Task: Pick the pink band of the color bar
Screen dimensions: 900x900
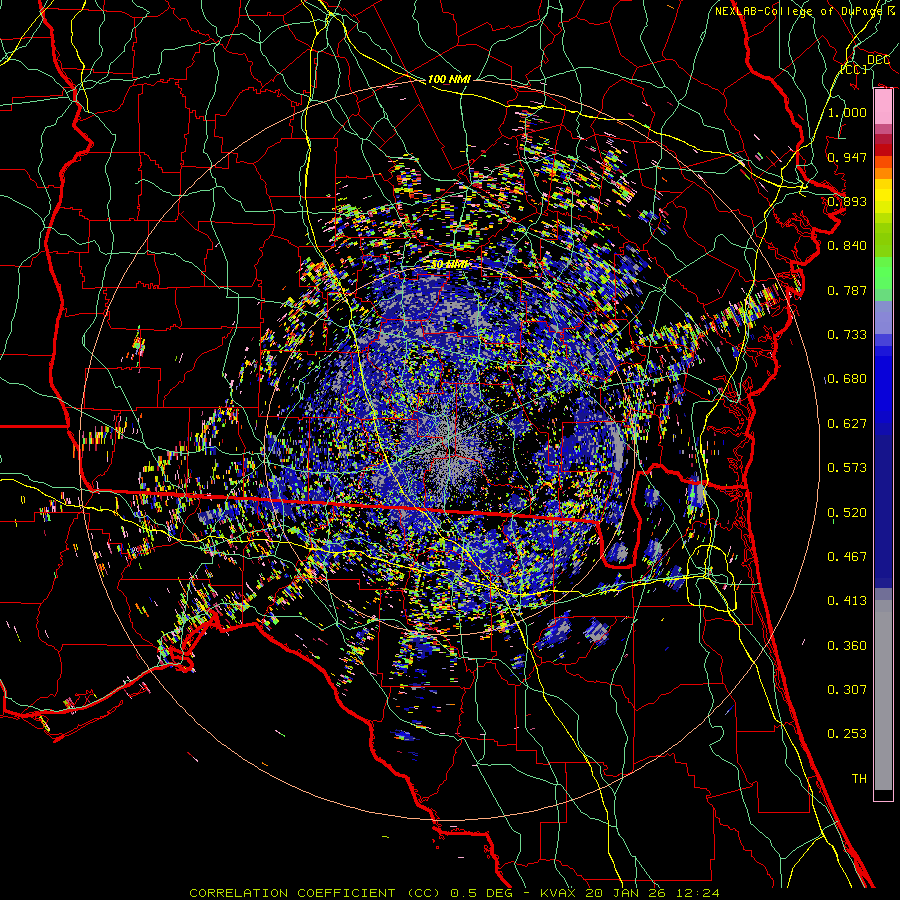Action: coord(883,106)
